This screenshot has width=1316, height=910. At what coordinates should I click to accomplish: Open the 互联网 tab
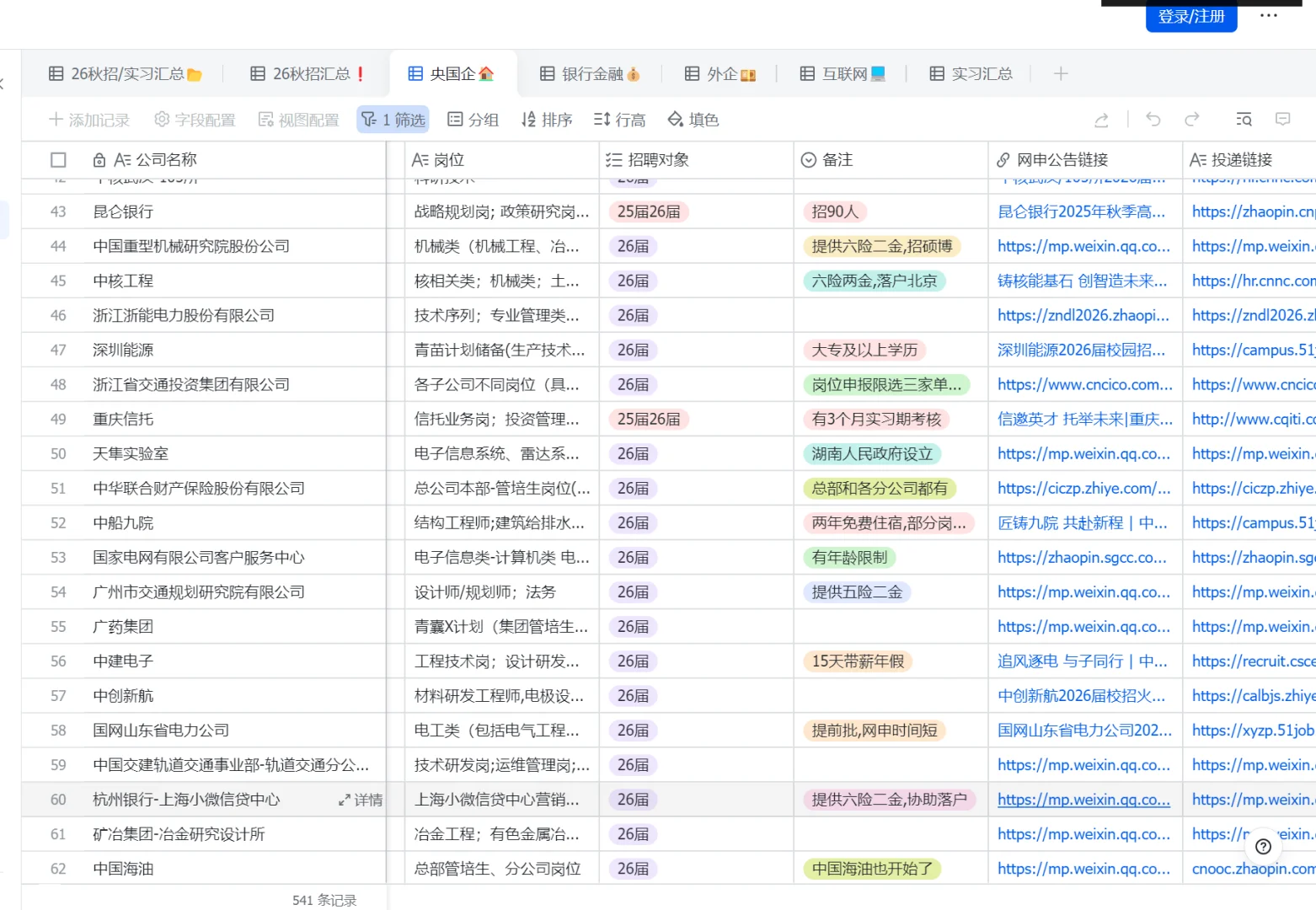click(x=843, y=74)
